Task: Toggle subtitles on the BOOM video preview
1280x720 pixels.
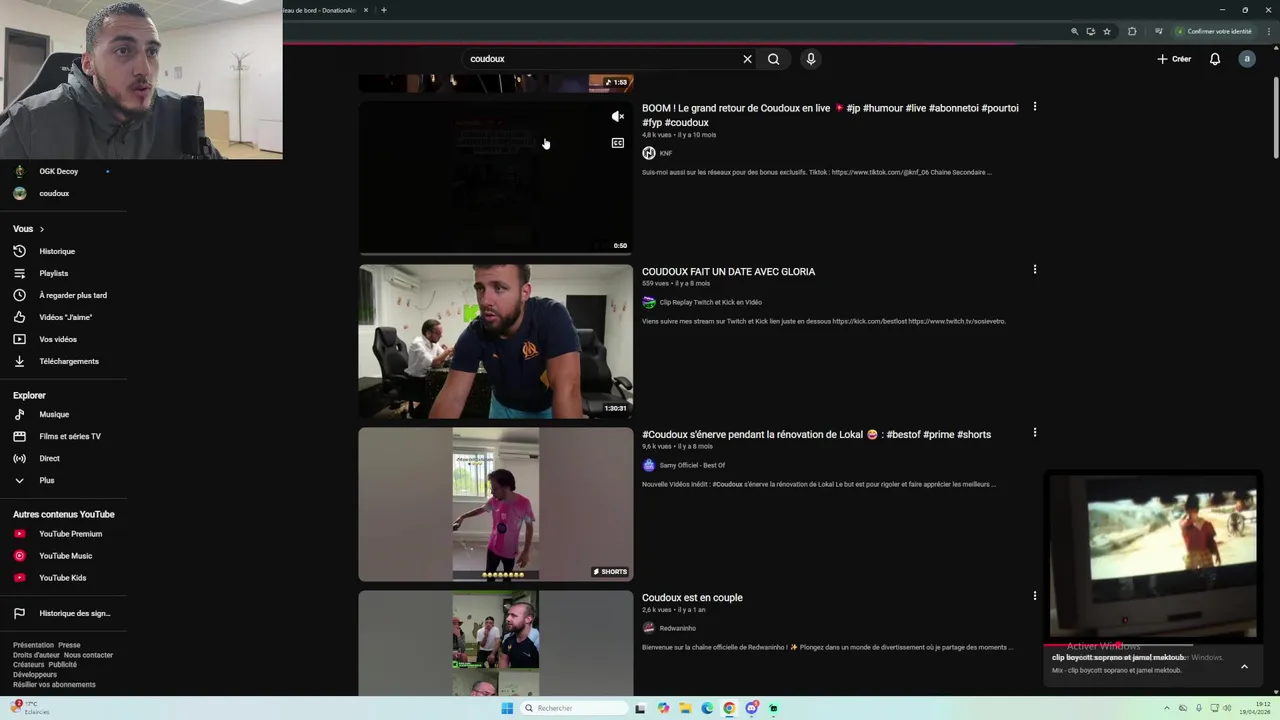Action: click(x=618, y=143)
